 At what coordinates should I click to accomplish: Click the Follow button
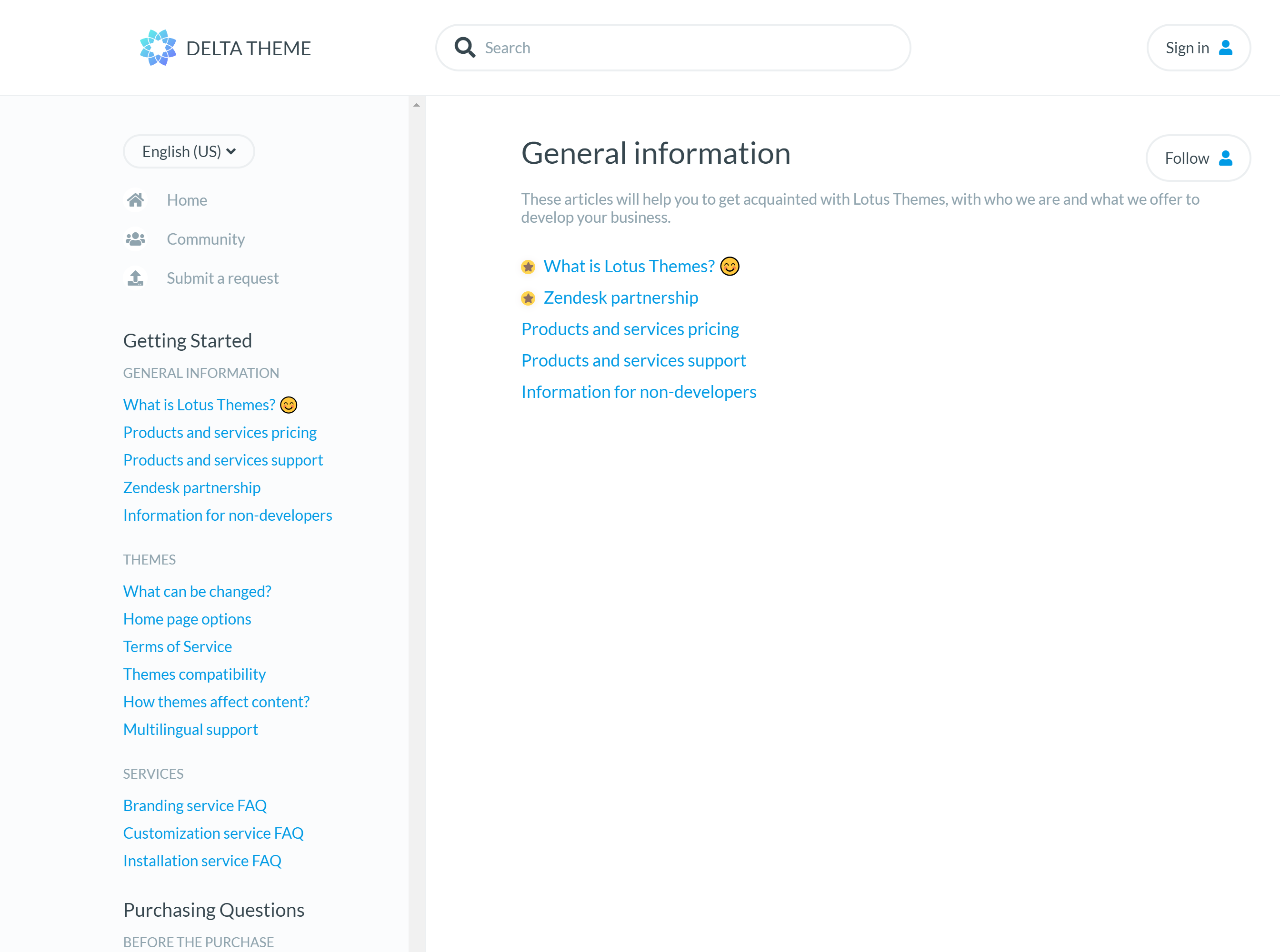pyautogui.click(x=1198, y=158)
